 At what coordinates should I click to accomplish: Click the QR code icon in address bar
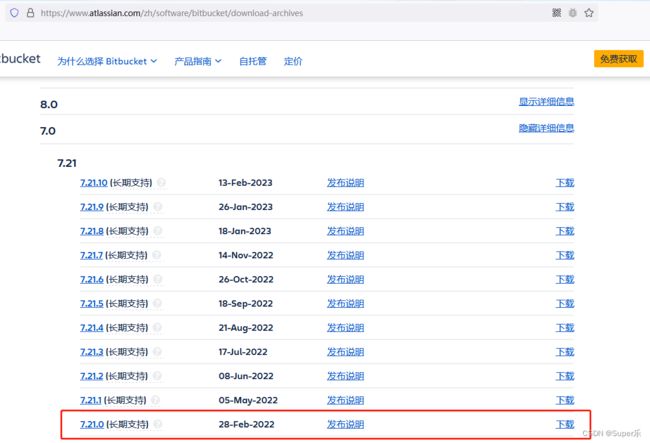[556, 13]
